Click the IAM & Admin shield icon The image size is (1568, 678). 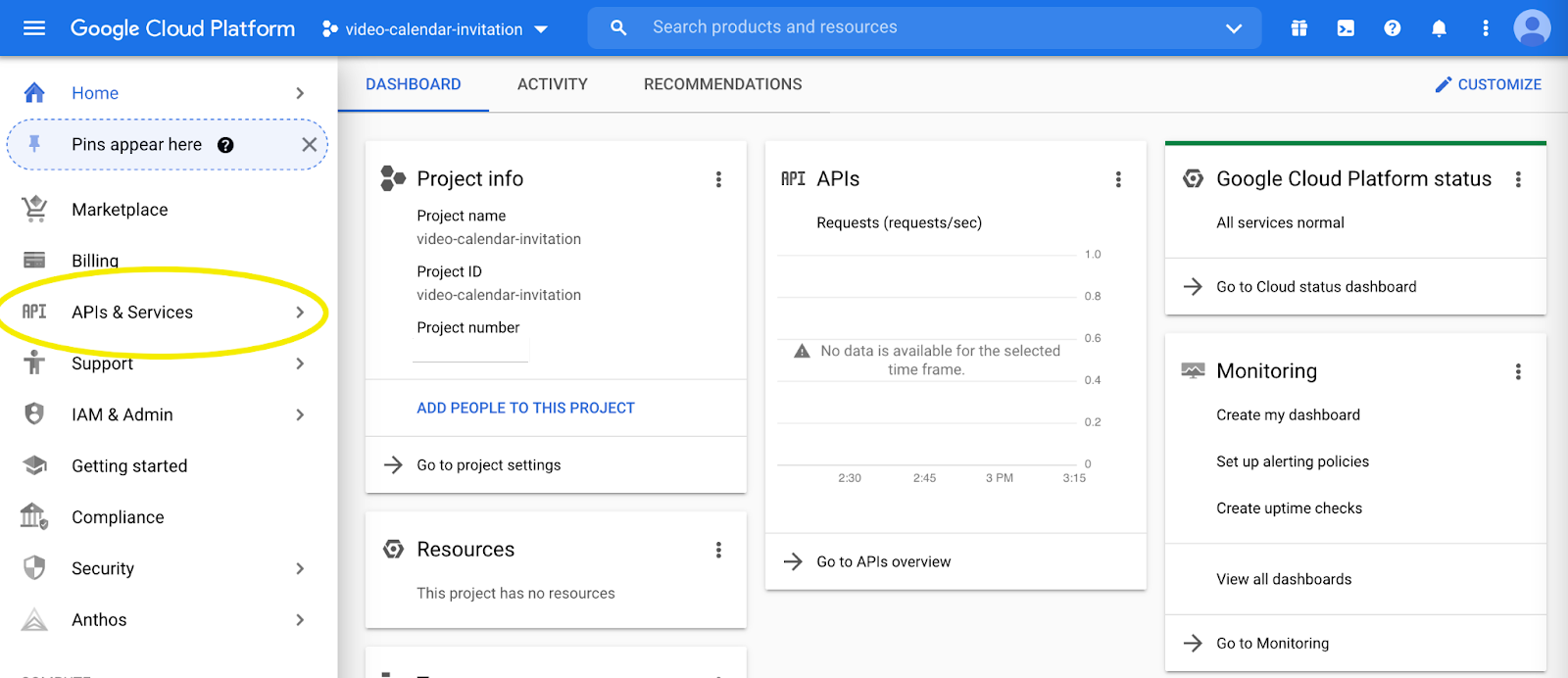point(34,413)
